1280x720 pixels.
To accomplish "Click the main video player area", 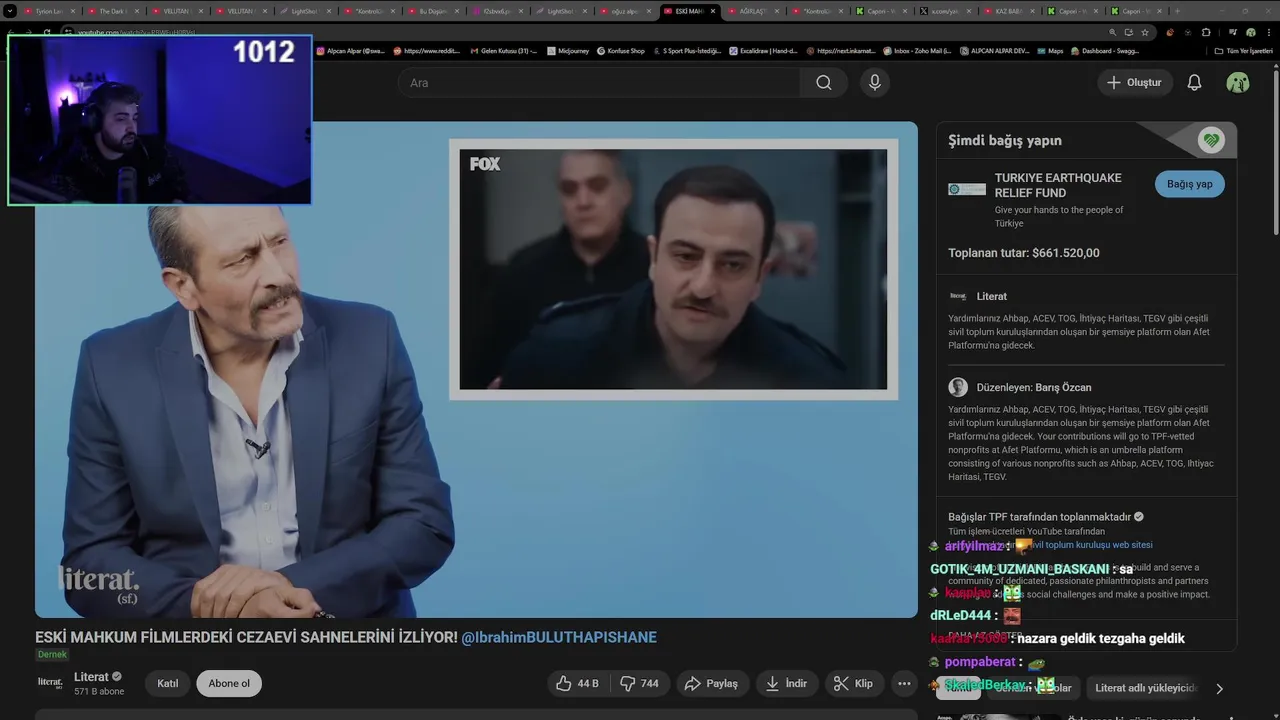I will coord(476,370).
